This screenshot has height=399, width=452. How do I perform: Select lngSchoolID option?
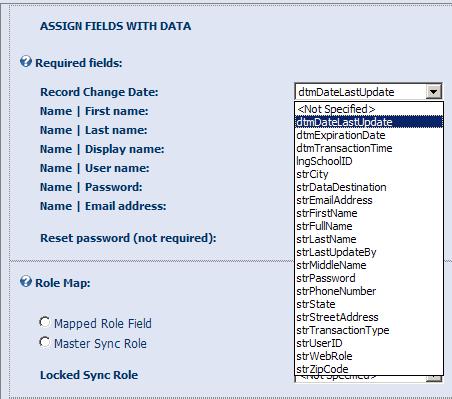pos(369,161)
